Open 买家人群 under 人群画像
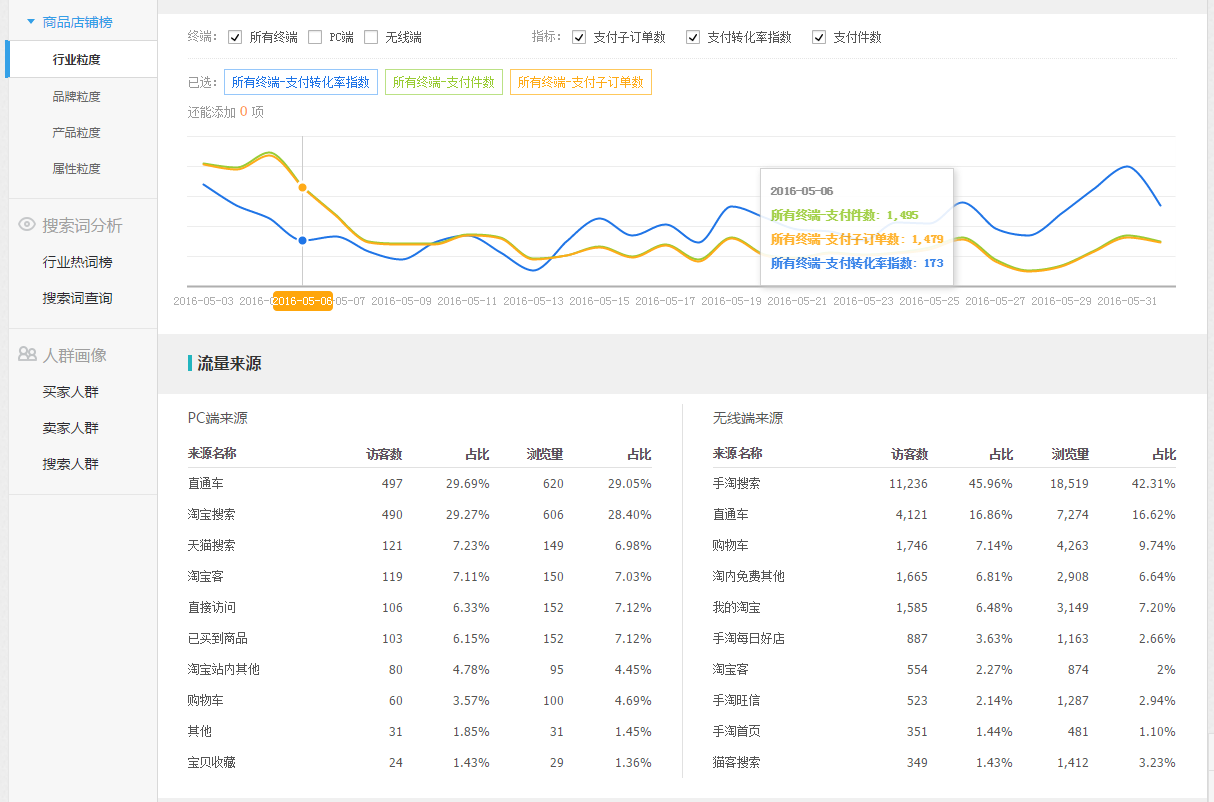This screenshot has height=802, width=1214. click(x=70, y=392)
